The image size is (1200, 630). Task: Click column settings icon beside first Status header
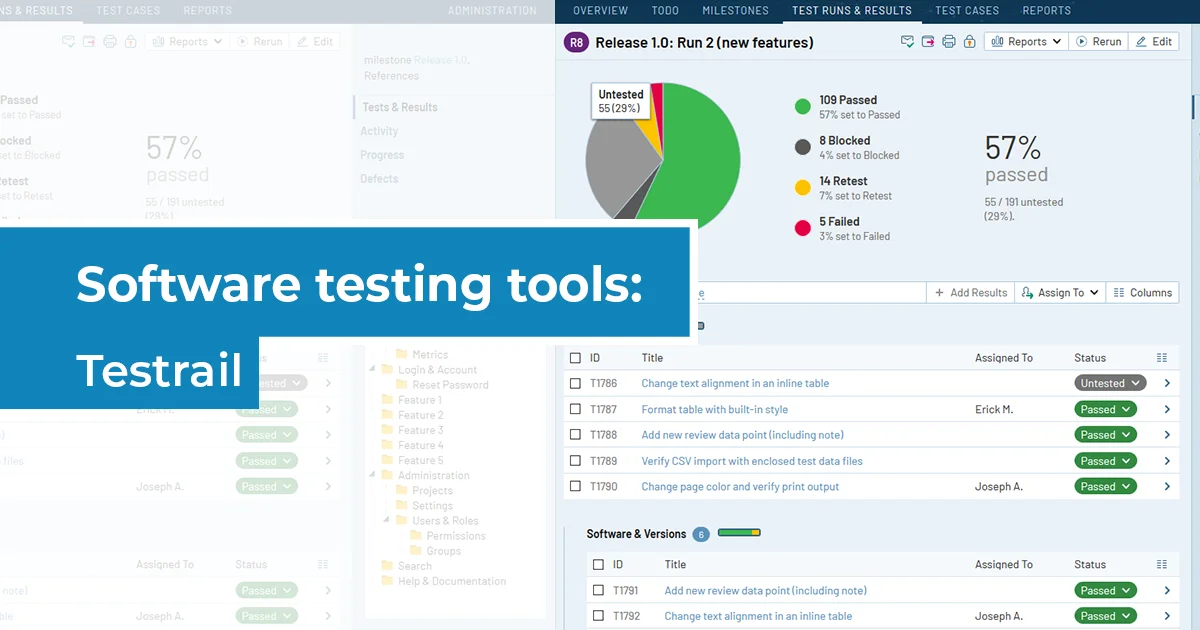pos(1161,358)
